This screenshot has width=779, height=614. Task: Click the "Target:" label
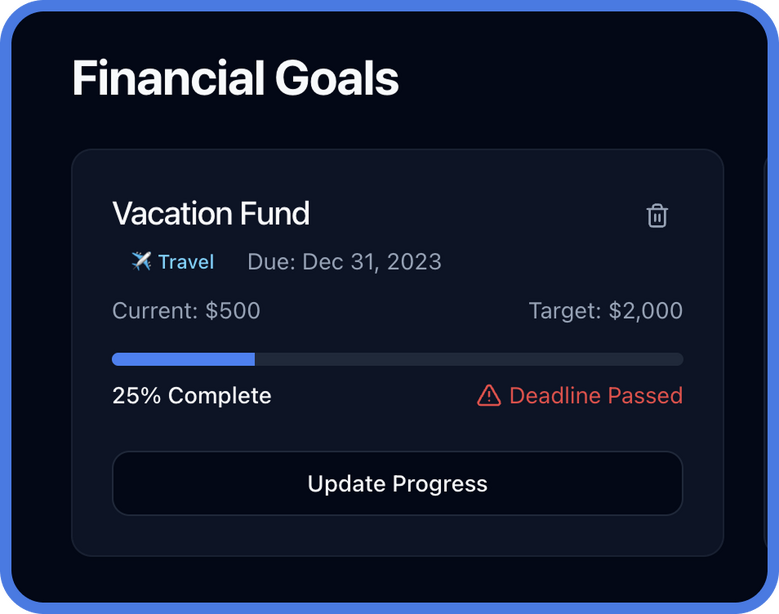(x=565, y=311)
